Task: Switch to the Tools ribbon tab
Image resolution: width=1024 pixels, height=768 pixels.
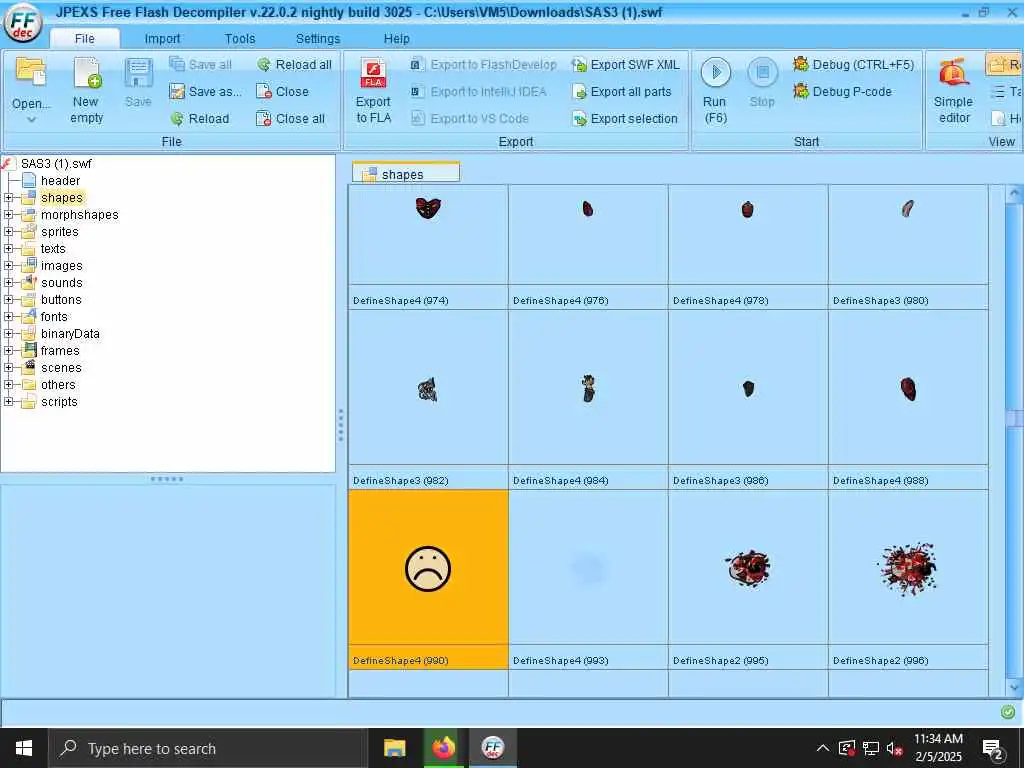Action: click(x=240, y=39)
